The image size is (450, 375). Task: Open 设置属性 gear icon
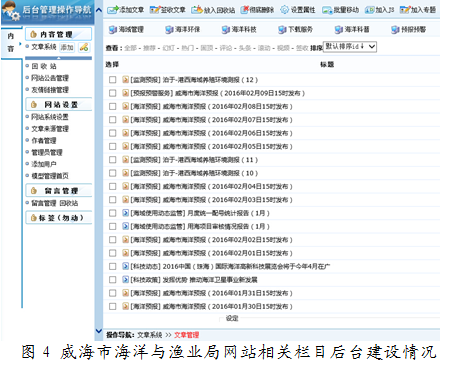coord(284,10)
